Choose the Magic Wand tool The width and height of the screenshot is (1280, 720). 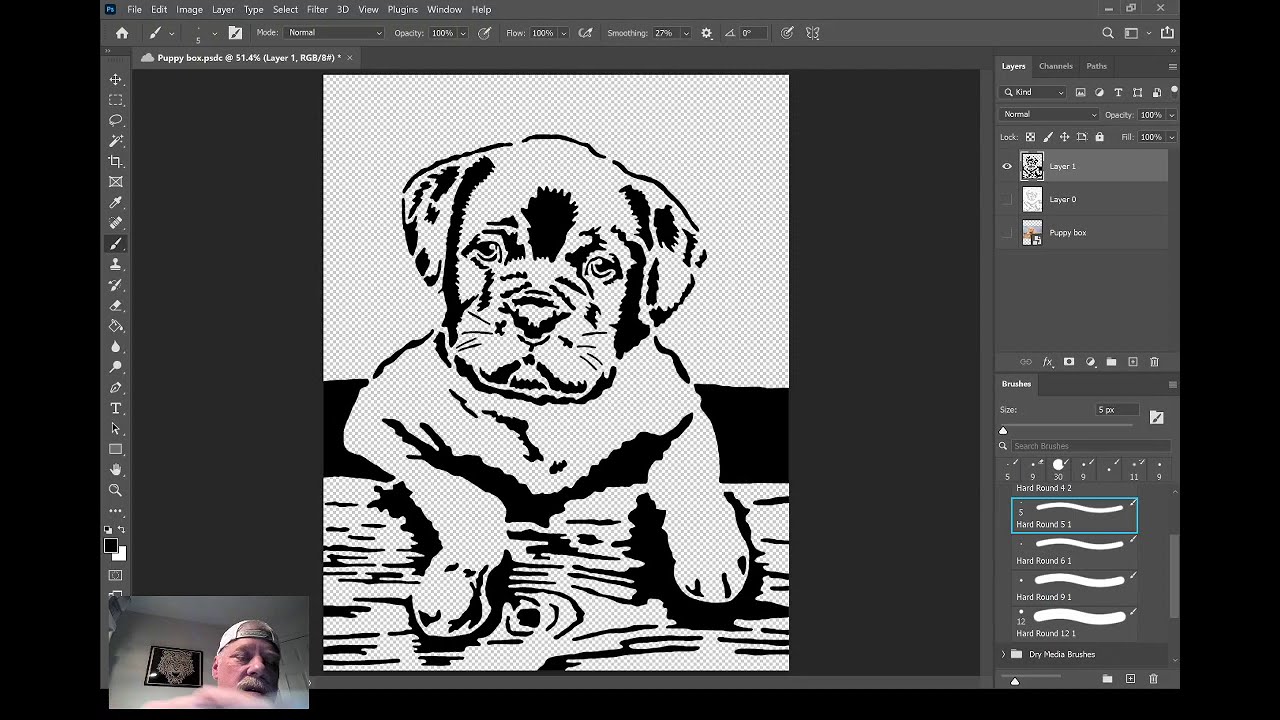[116, 141]
